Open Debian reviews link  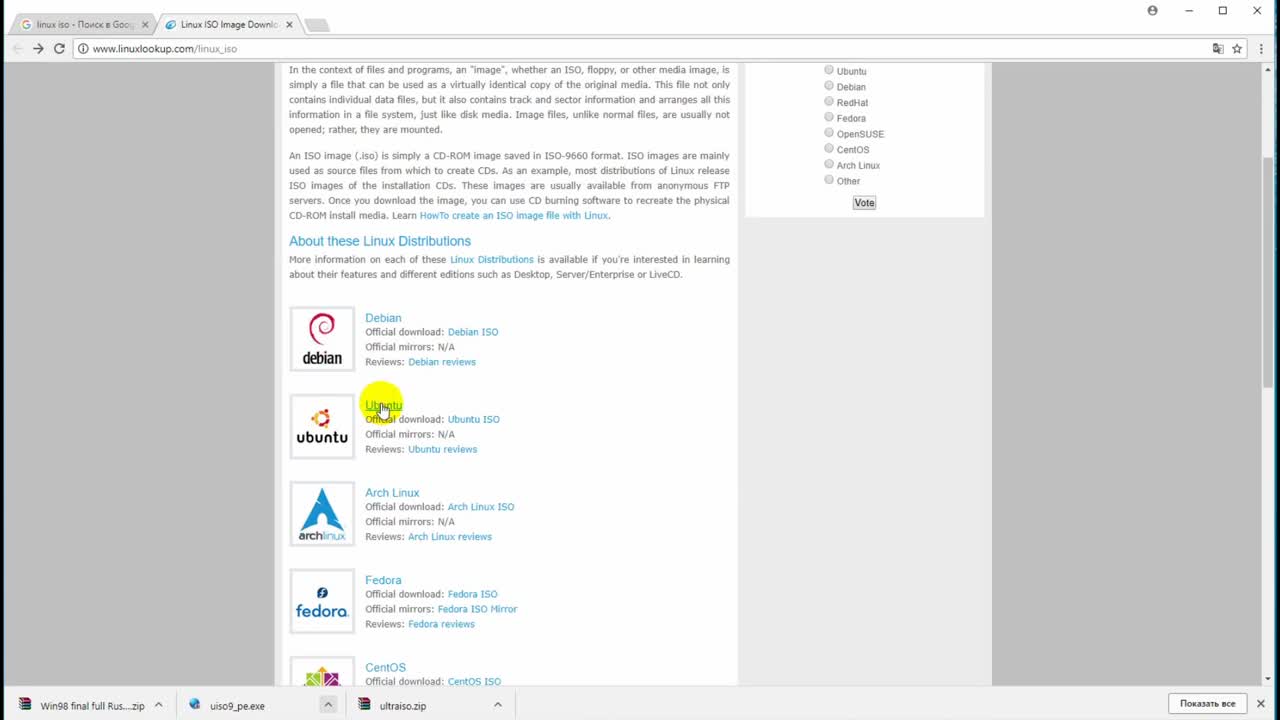(x=442, y=362)
